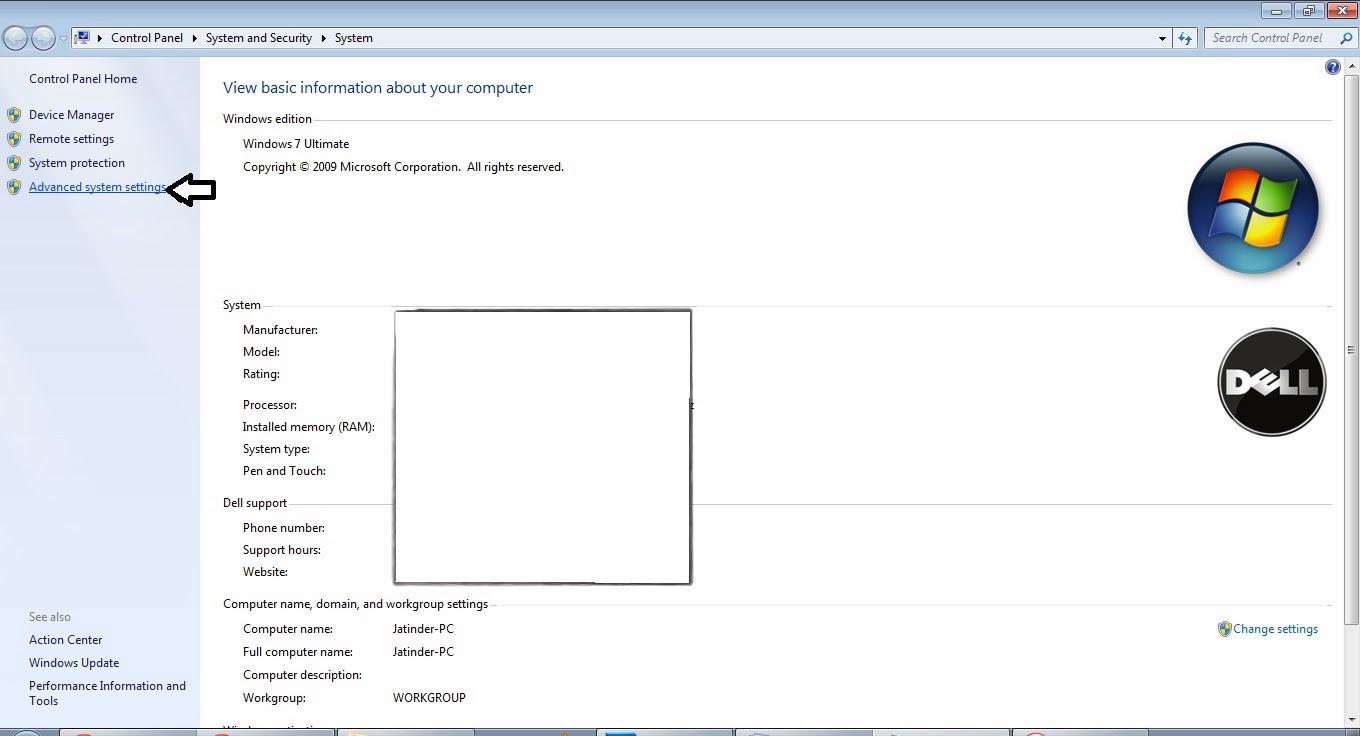1360x736 pixels.
Task: Open Advanced system settings
Action: (96, 186)
